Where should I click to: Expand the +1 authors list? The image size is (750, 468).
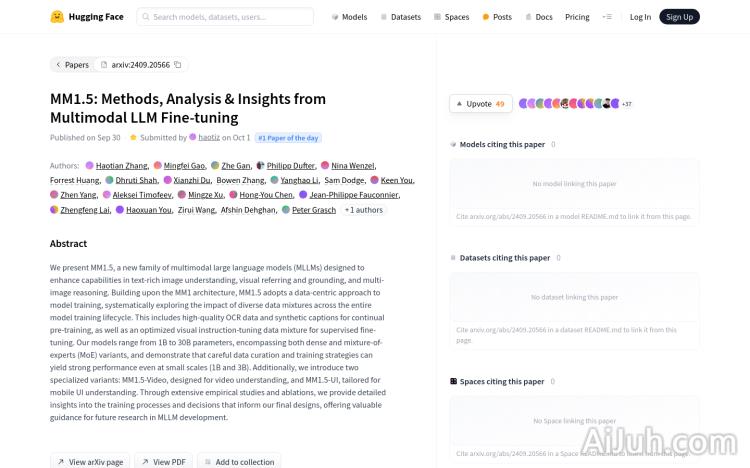[x=364, y=210]
